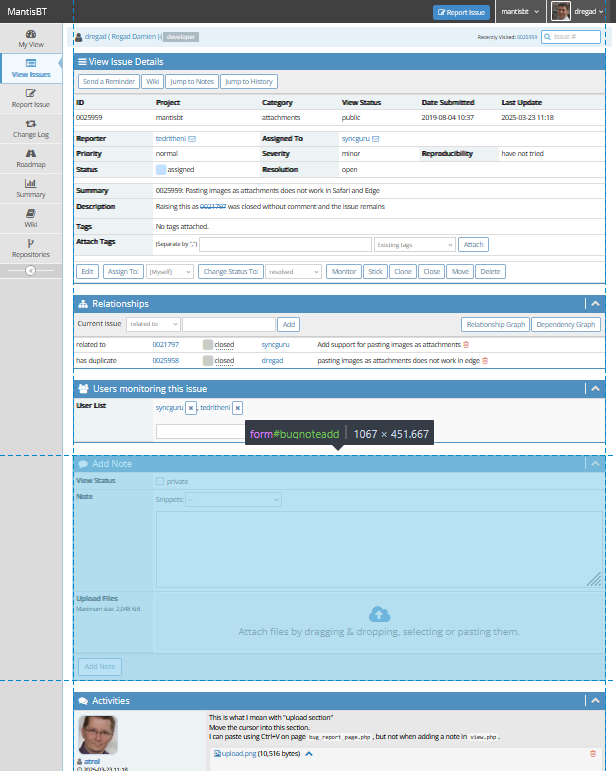This screenshot has width=616, height=771.
Task: Check the private view status checkbox
Action: click(x=160, y=481)
